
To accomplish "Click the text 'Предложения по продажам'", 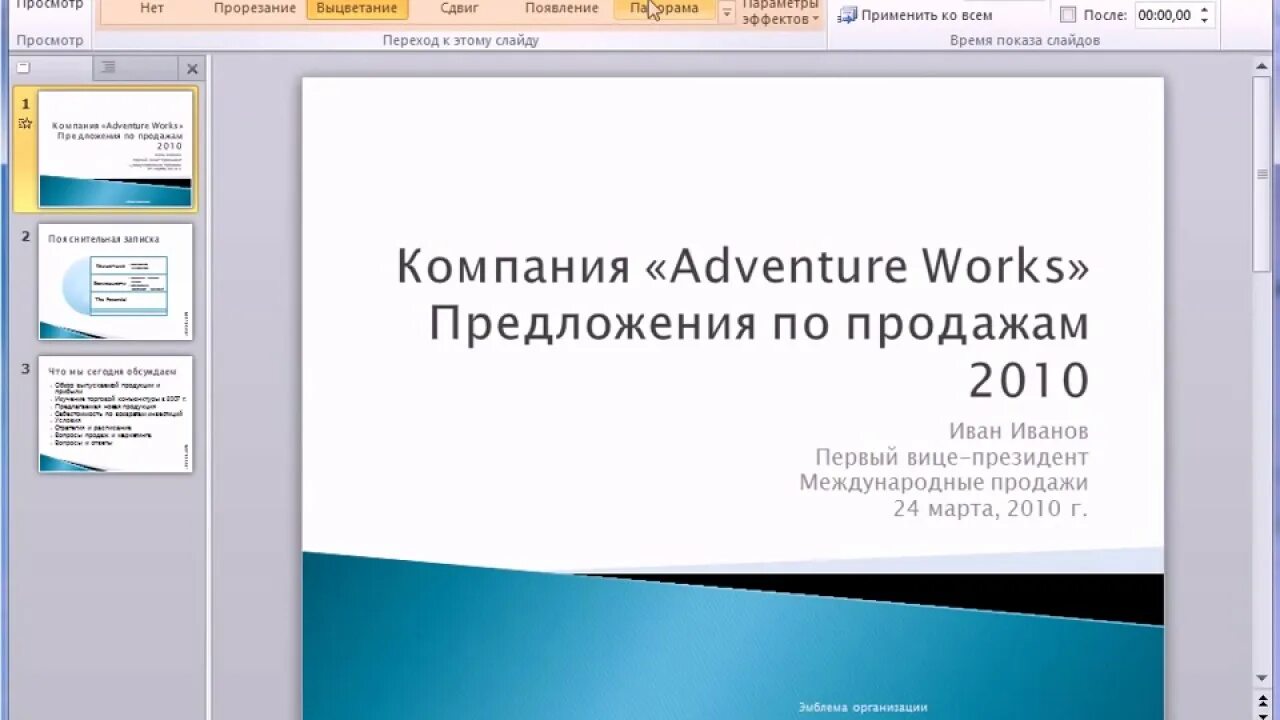I will [759, 323].
